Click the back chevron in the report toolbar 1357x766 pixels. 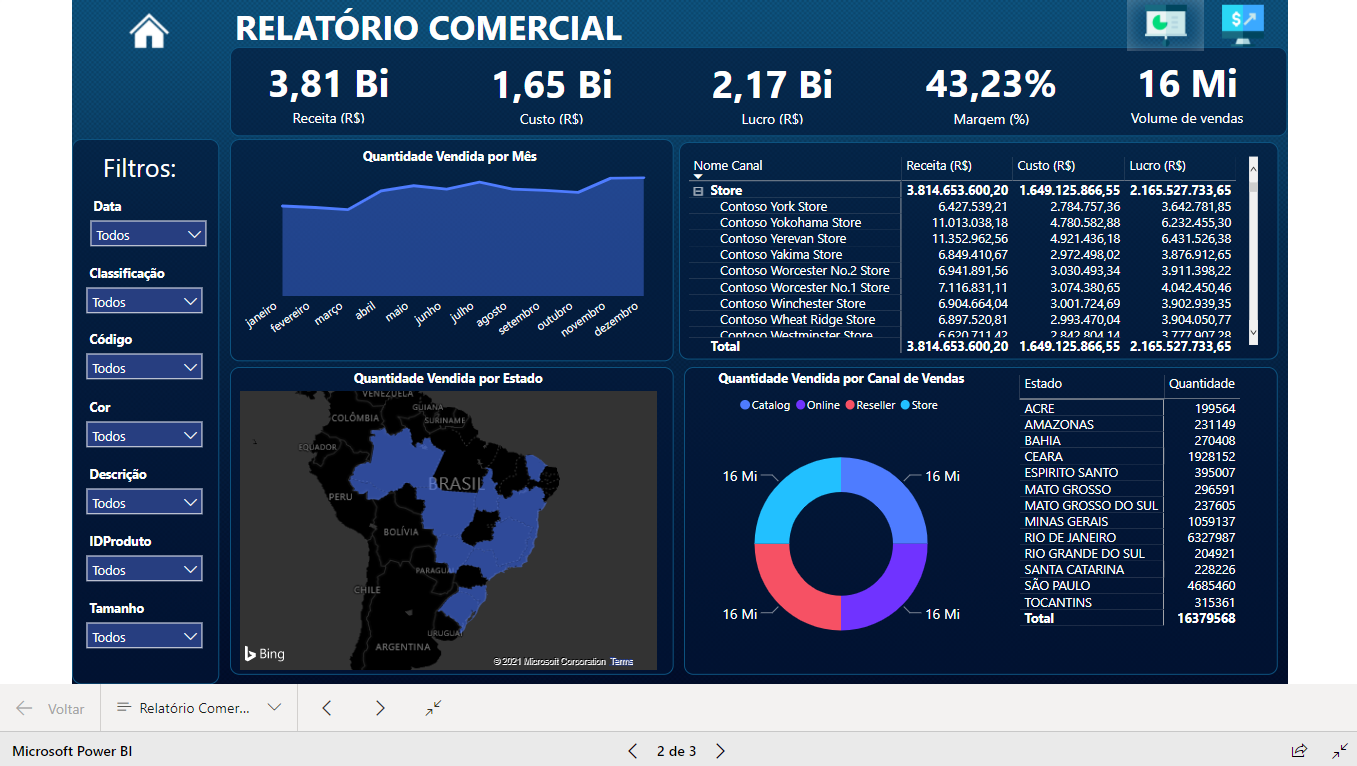coord(326,707)
